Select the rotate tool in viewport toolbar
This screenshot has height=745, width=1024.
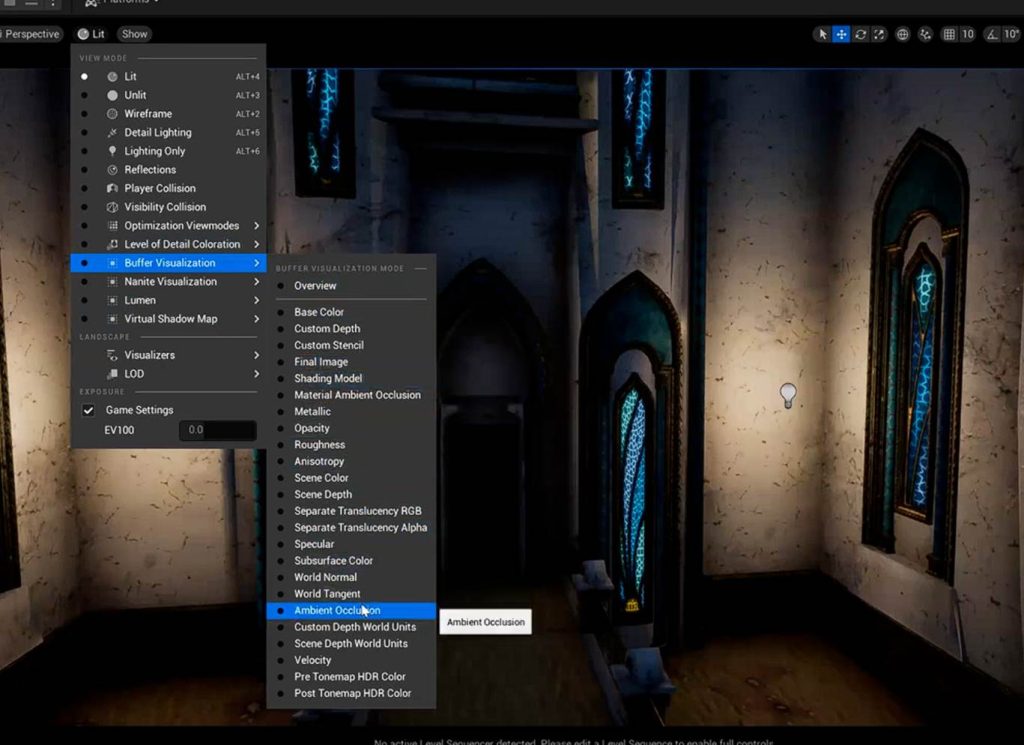[860, 34]
